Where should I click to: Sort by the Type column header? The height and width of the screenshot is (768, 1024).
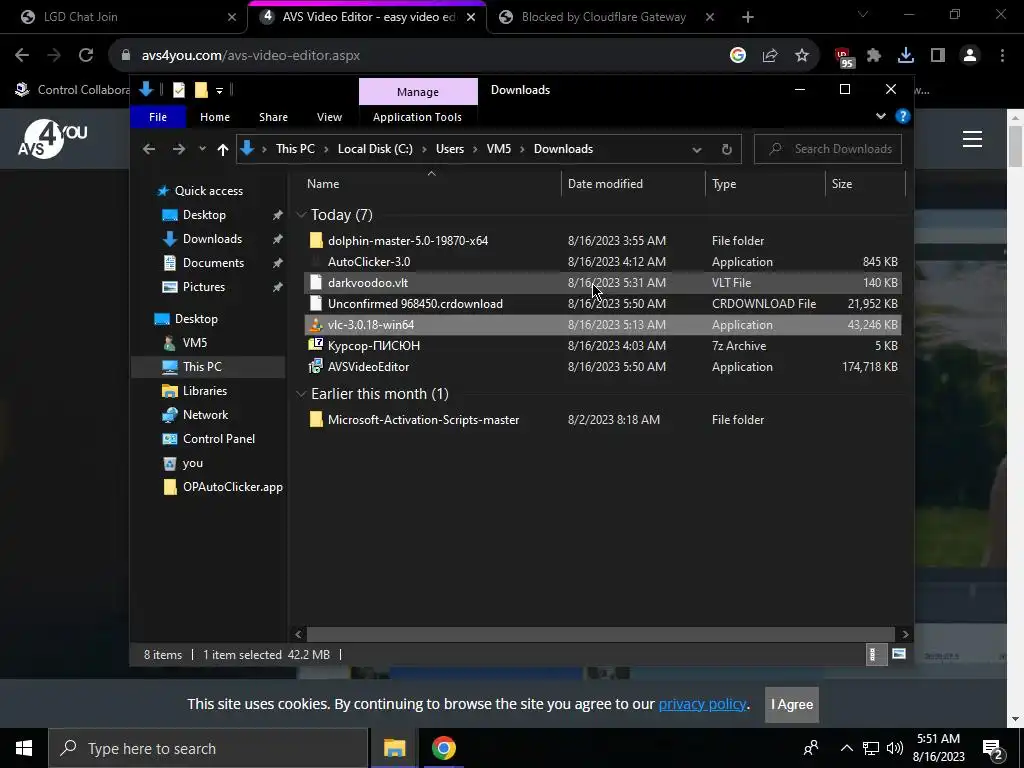(765, 184)
